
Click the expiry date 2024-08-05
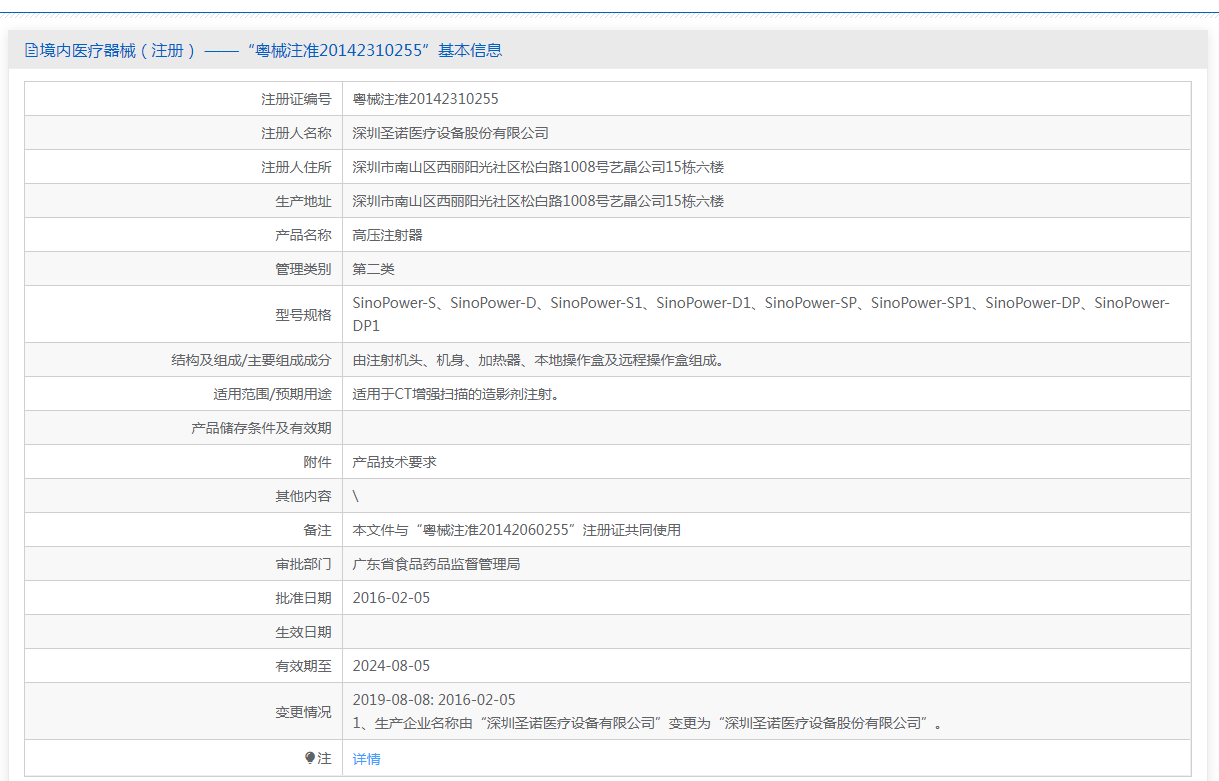[x=392, y=666]
